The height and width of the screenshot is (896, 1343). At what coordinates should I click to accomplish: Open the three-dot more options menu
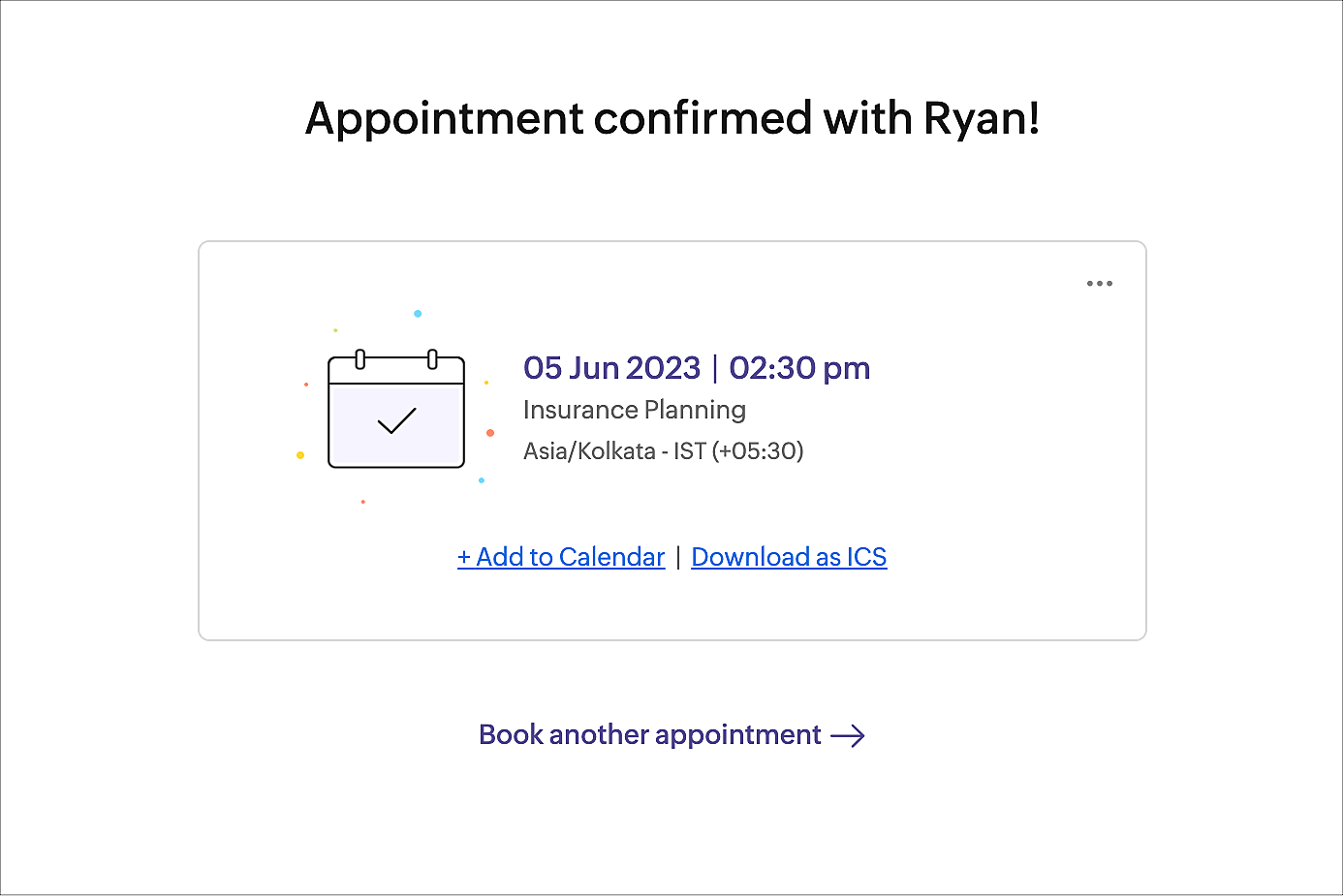(1099, 284)
